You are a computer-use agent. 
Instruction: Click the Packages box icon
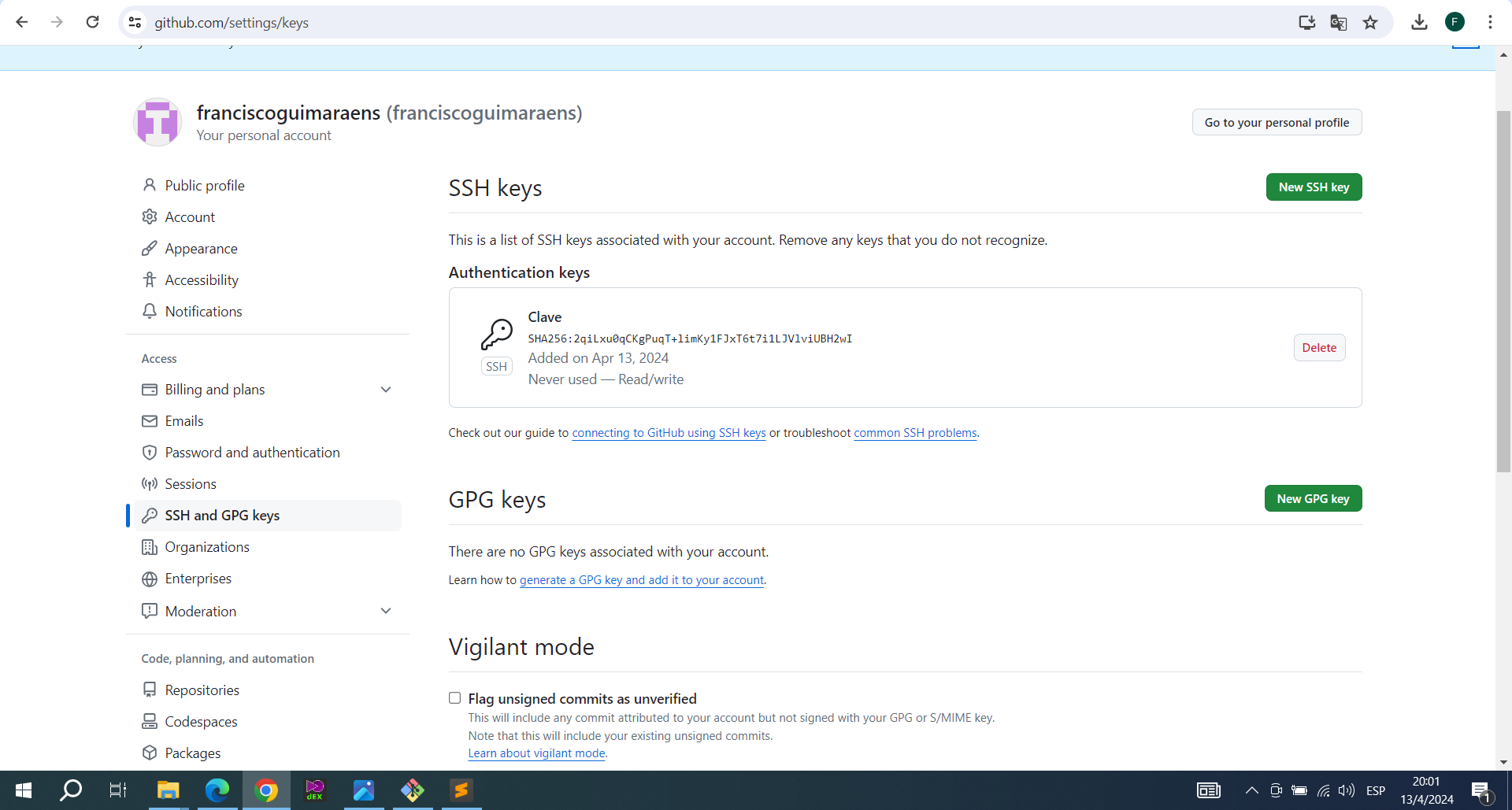tap(149, 753)
